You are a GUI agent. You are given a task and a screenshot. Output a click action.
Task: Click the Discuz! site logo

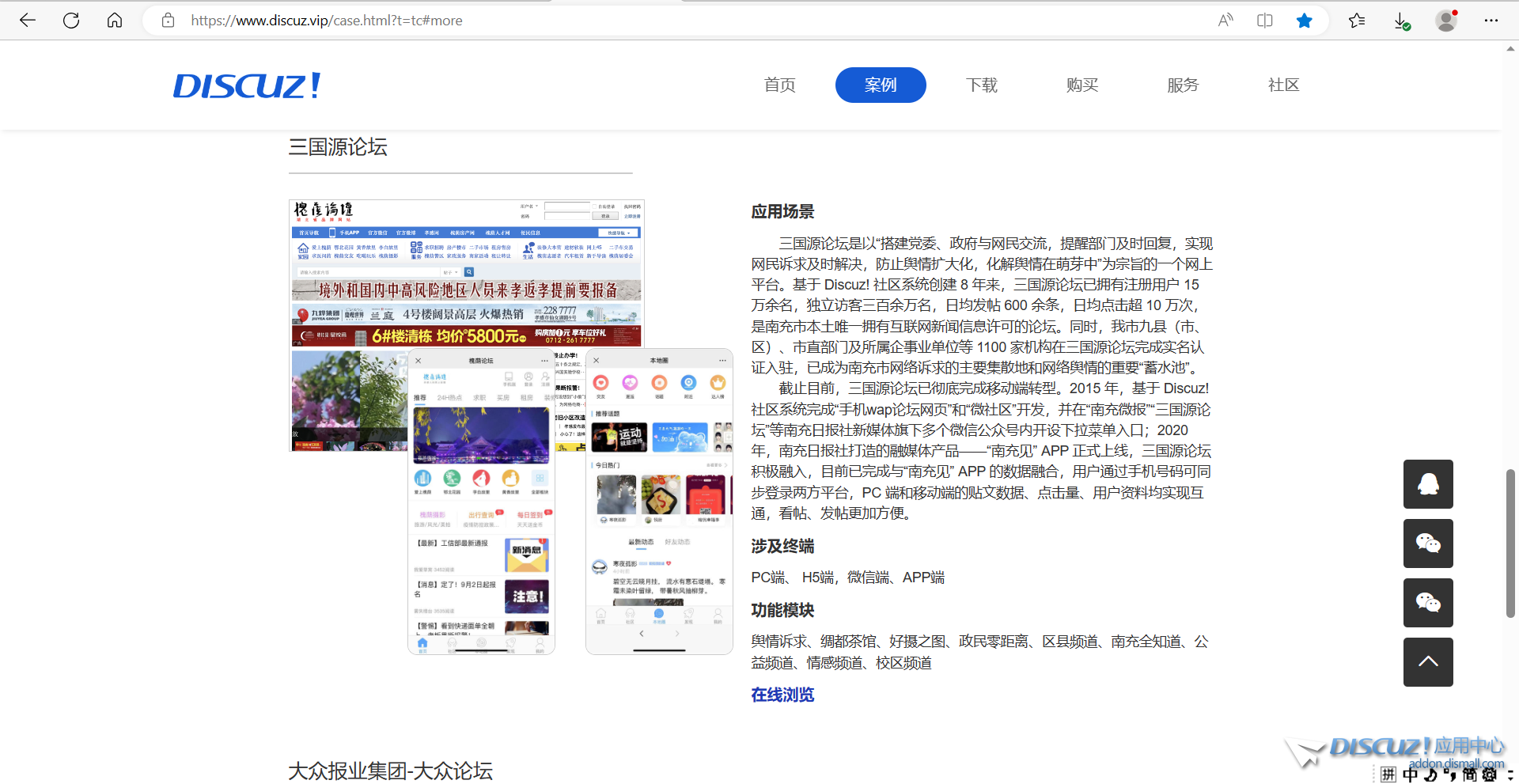coord(245,85)
